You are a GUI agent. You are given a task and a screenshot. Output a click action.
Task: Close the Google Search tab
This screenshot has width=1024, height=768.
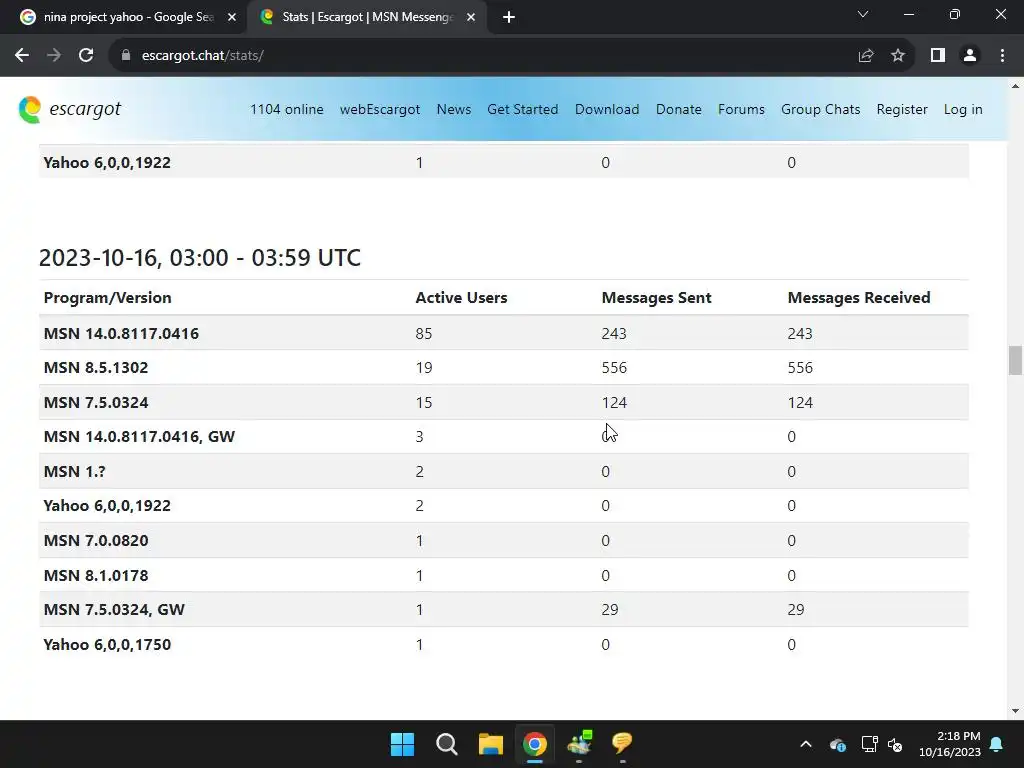coord(232,17)
